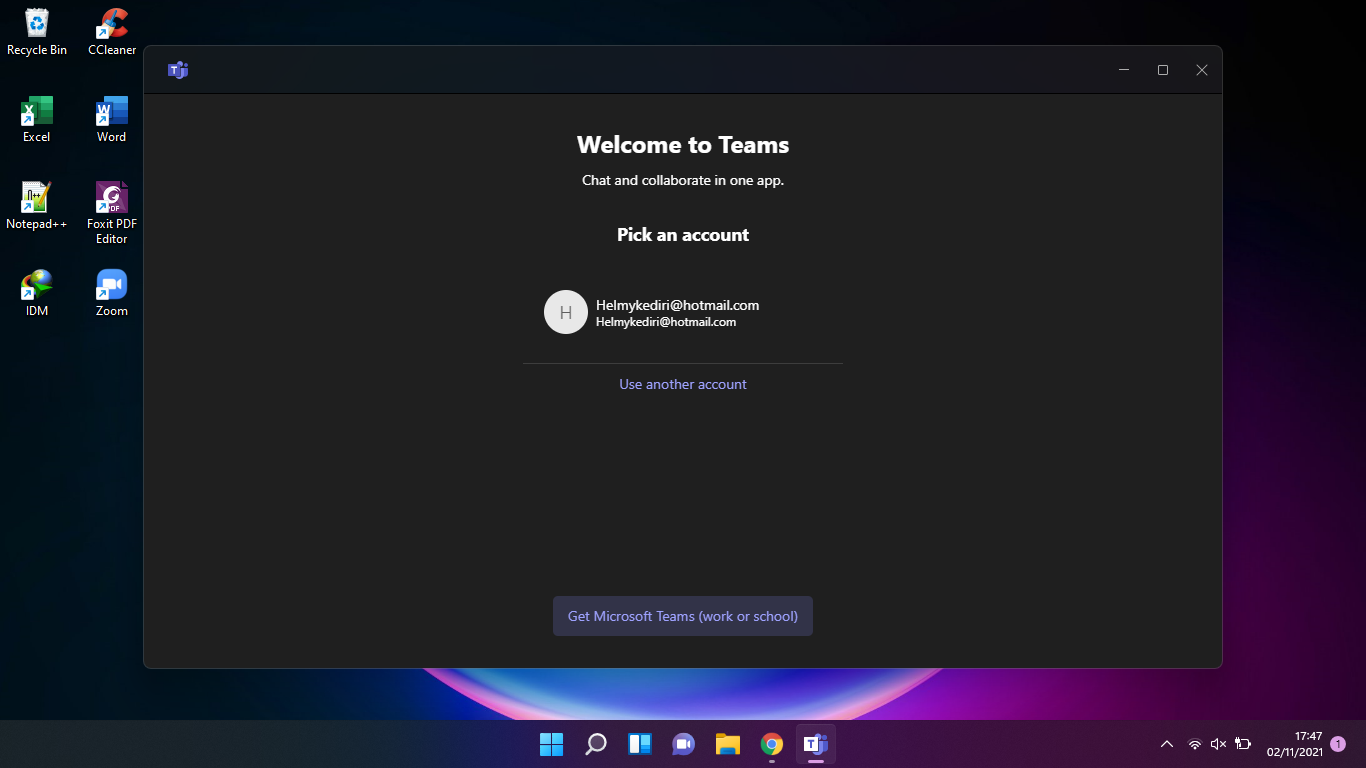Maximize the Teams window
Viewport: 1366px width, 768px height.
click(x=1163, y=70)
